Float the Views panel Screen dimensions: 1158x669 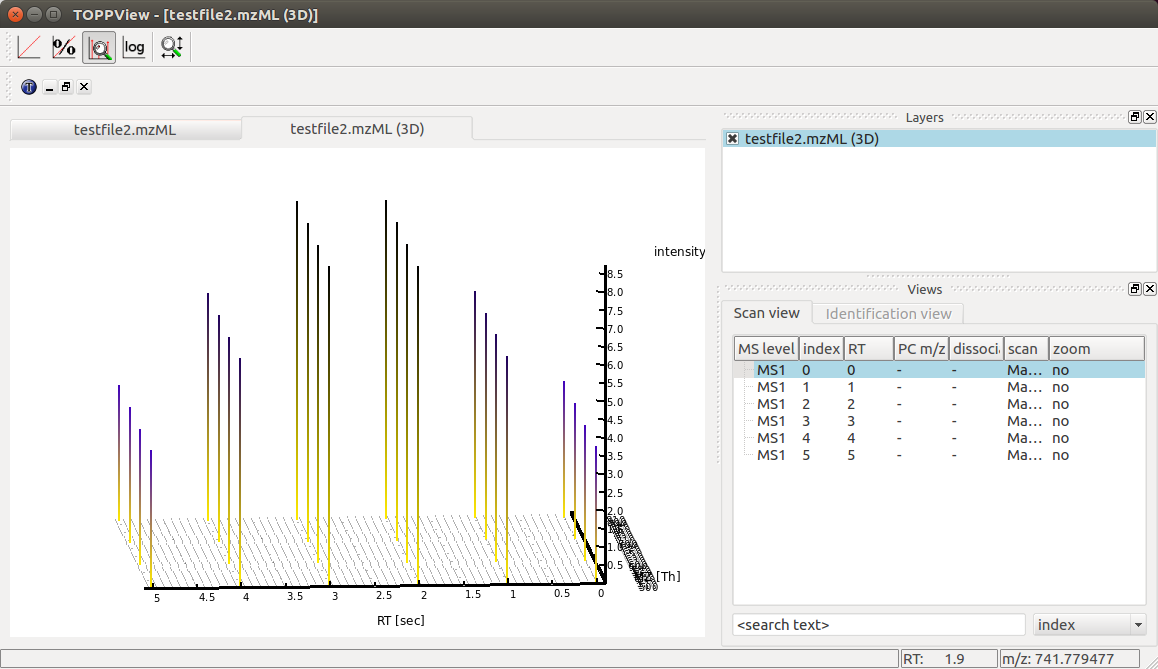(1135, 289)
